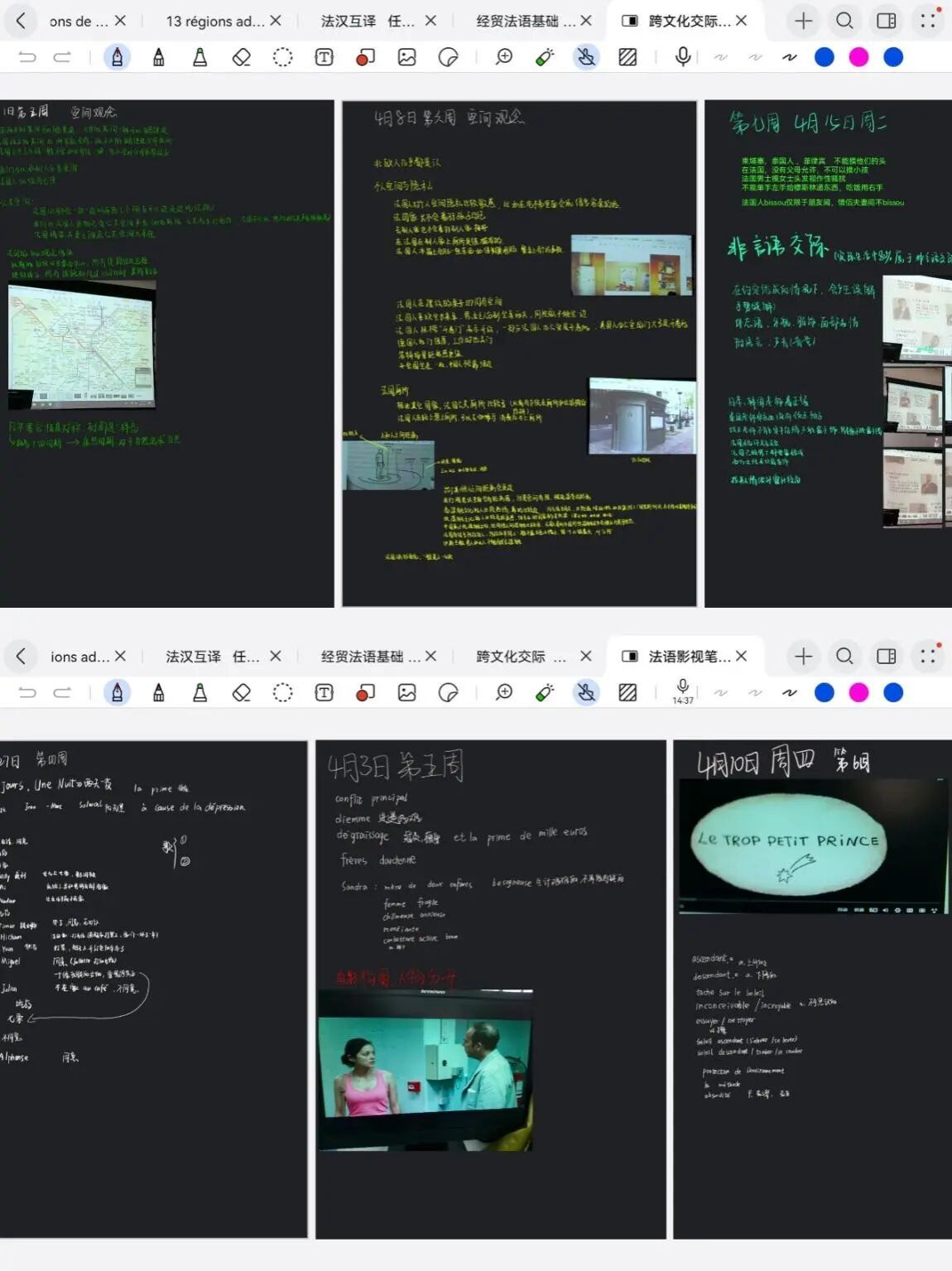Tap the Paris metro map photo
This screenshot has width=952, height=1271.
tap(81, 344)
